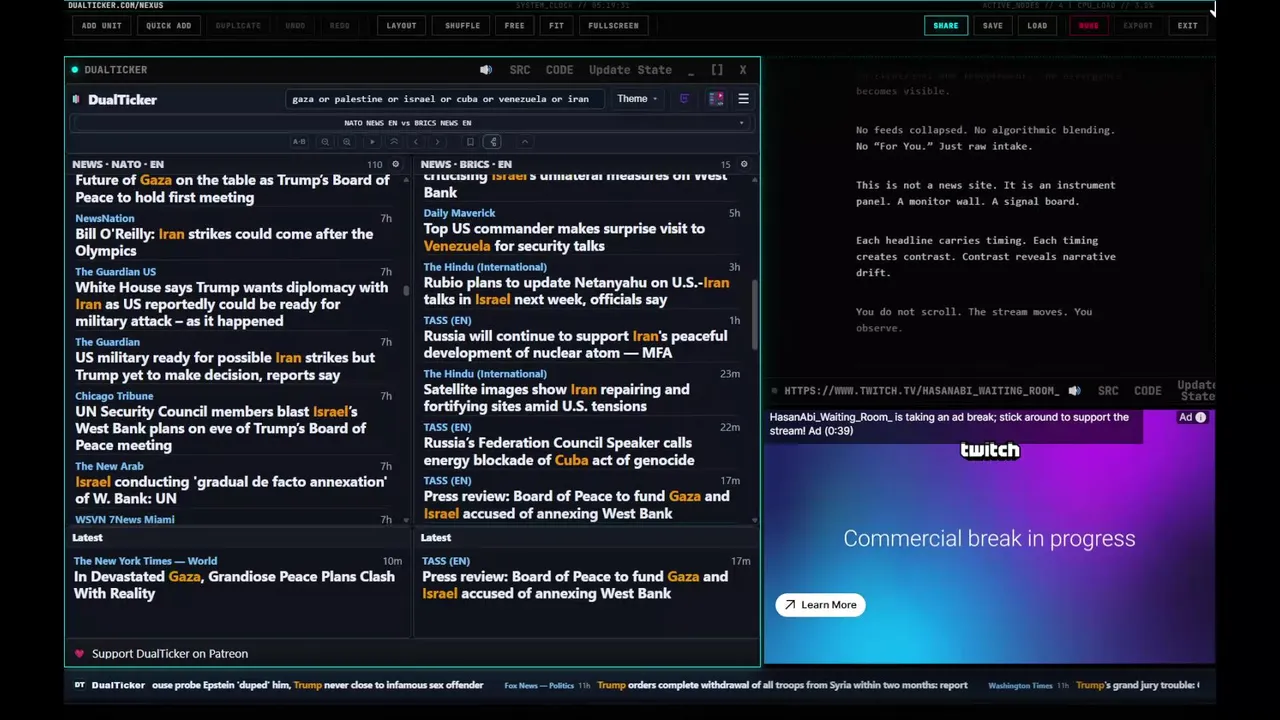Mute the Twitch panel speaker icon

1074,391
